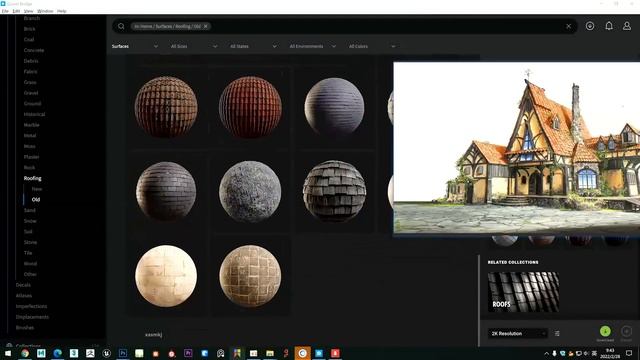This screenshot has width=640, height=360.
Task: Open the Brushes asset type
Action: coord(24,327)
